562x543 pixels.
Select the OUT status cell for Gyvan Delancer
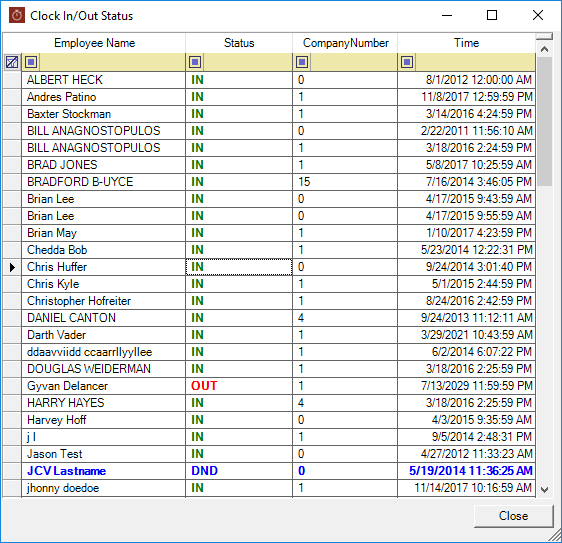coord(239,386)
